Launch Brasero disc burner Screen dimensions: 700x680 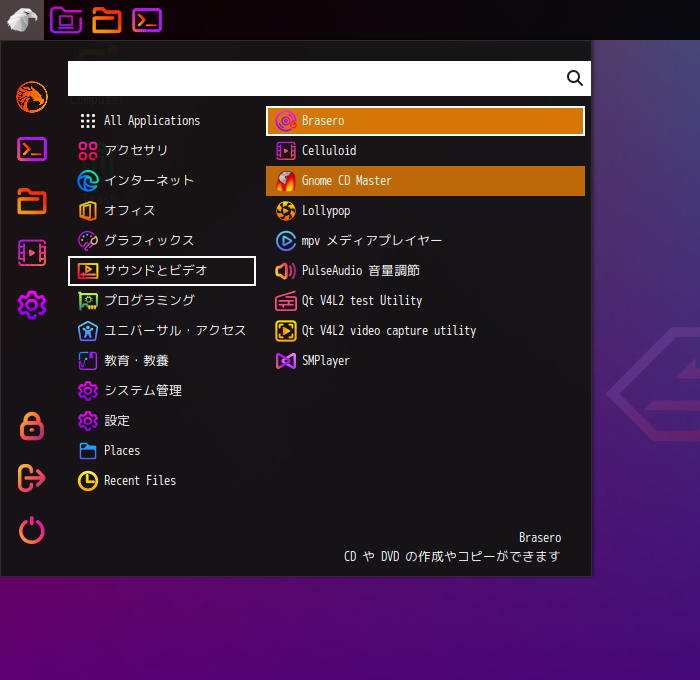425,121
